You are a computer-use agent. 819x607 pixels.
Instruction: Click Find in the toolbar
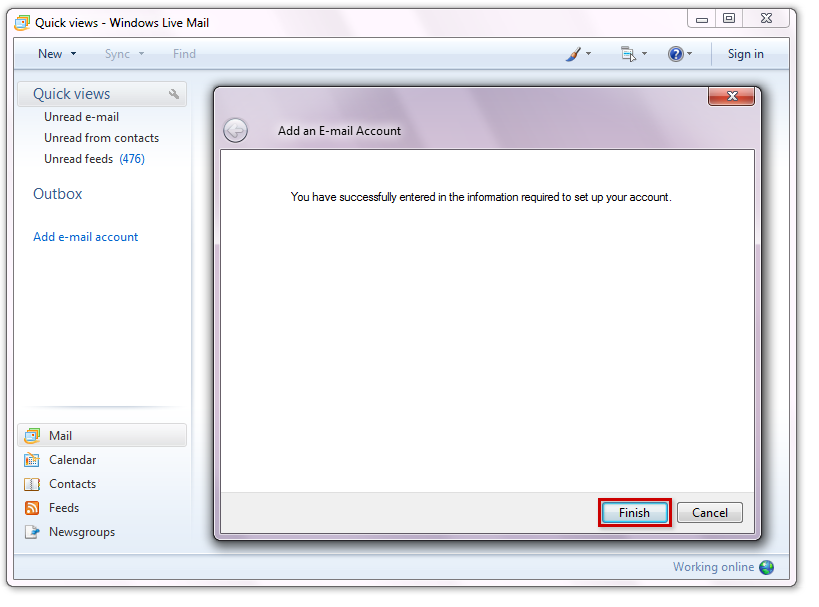184,54
